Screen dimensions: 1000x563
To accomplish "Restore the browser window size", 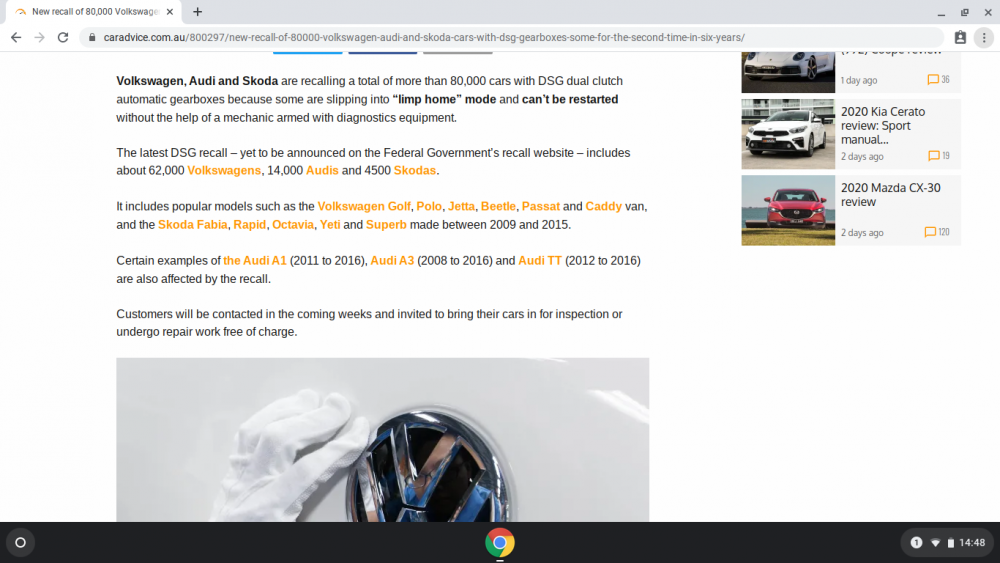I will pos(965,12).
